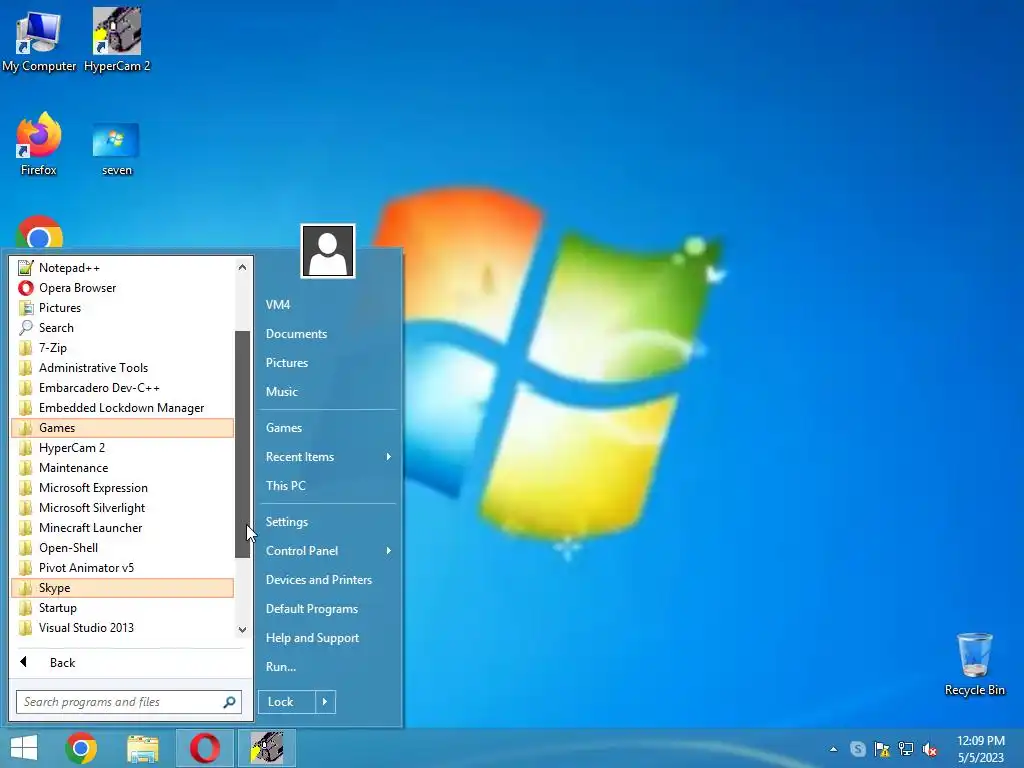Expand the Pivot Animator v5 folder
The image size is (1024, 768).
click(x=123, y=568)
